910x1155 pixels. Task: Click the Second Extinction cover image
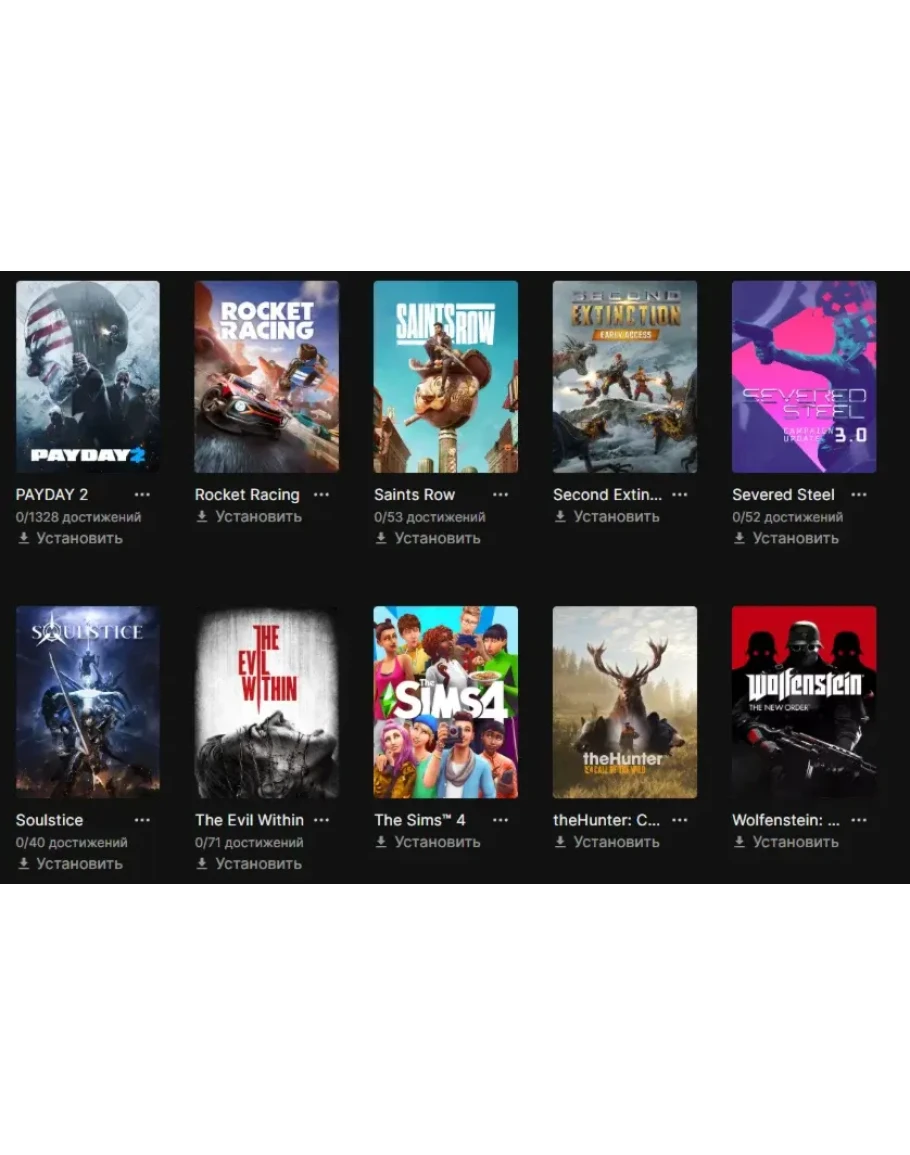click(x=625, y=376)
